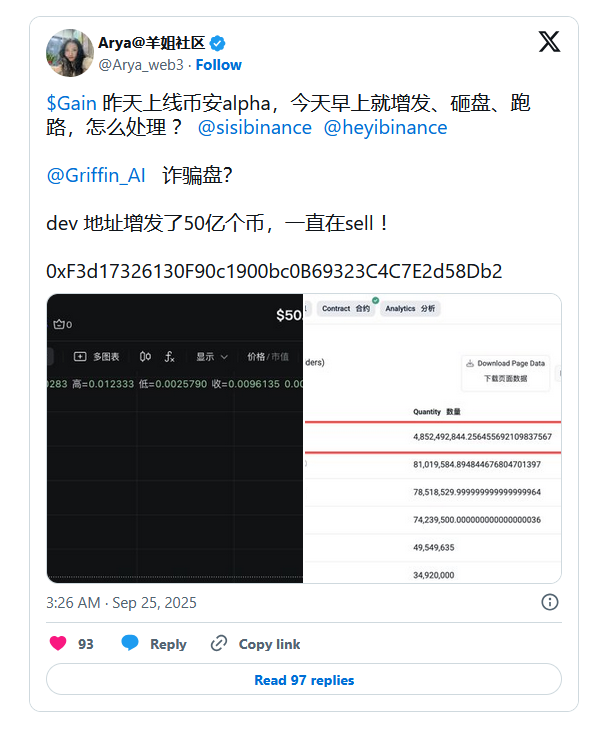Click the chain link copy icon
The width and height of the screenshot is (600, 733).
[x=218, y=644]
